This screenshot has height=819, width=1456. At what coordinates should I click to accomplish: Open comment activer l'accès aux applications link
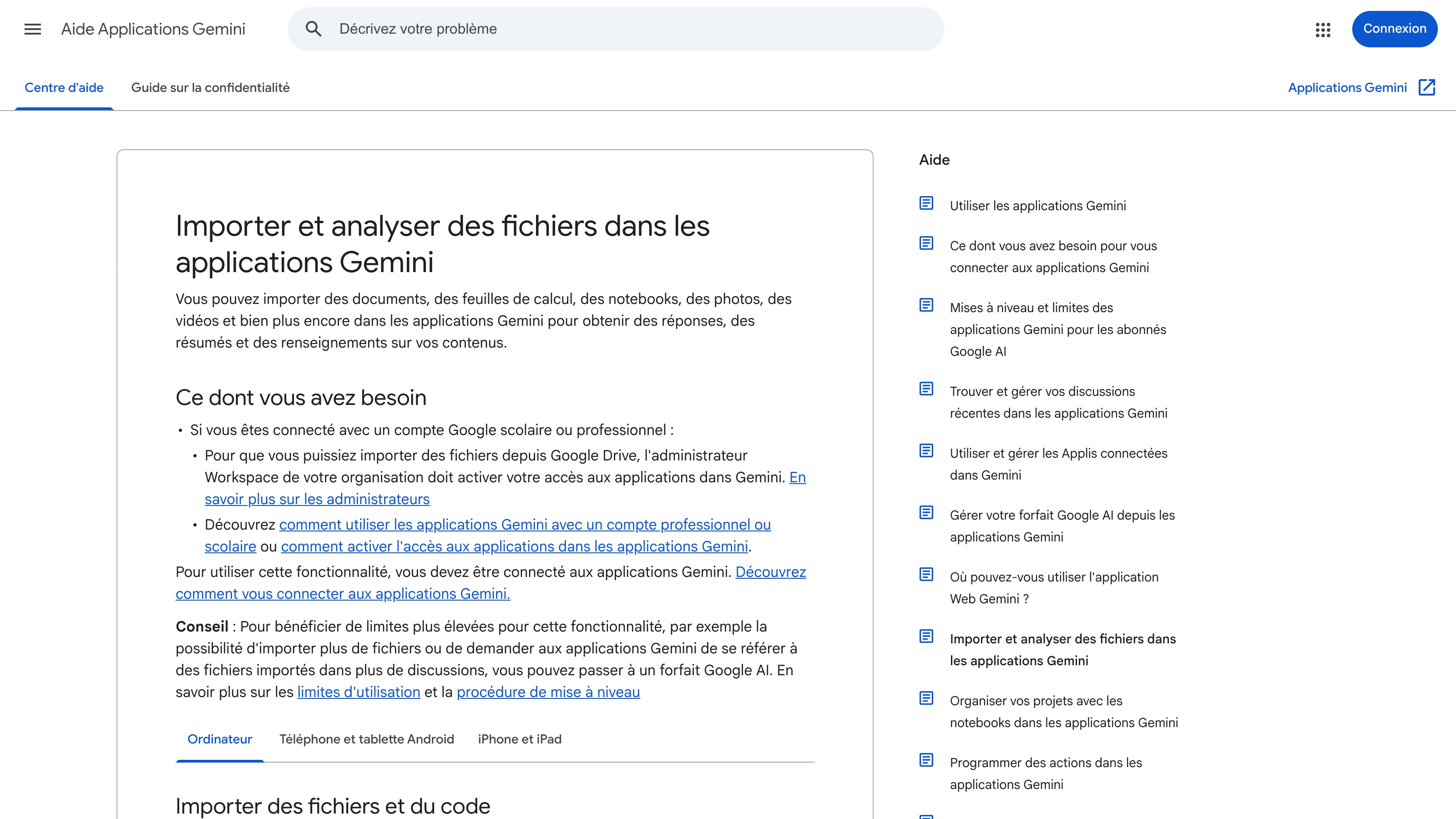[514, 546]
